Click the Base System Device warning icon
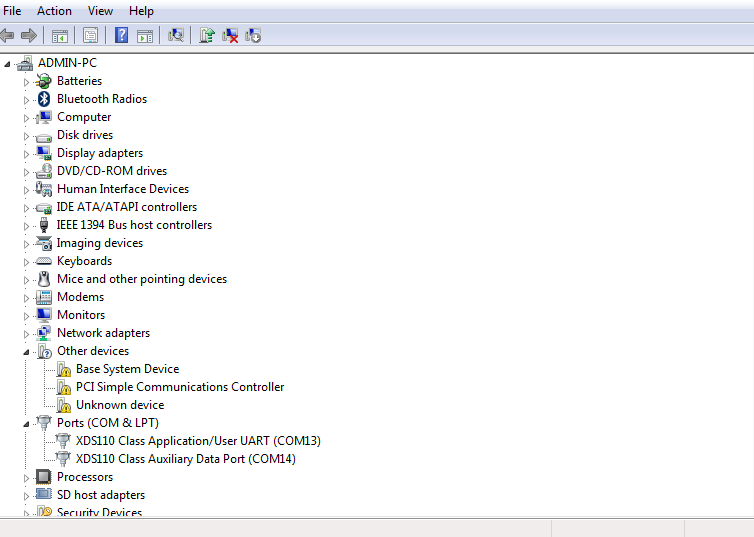The image size is (754, 537). [x=63, y=369]
